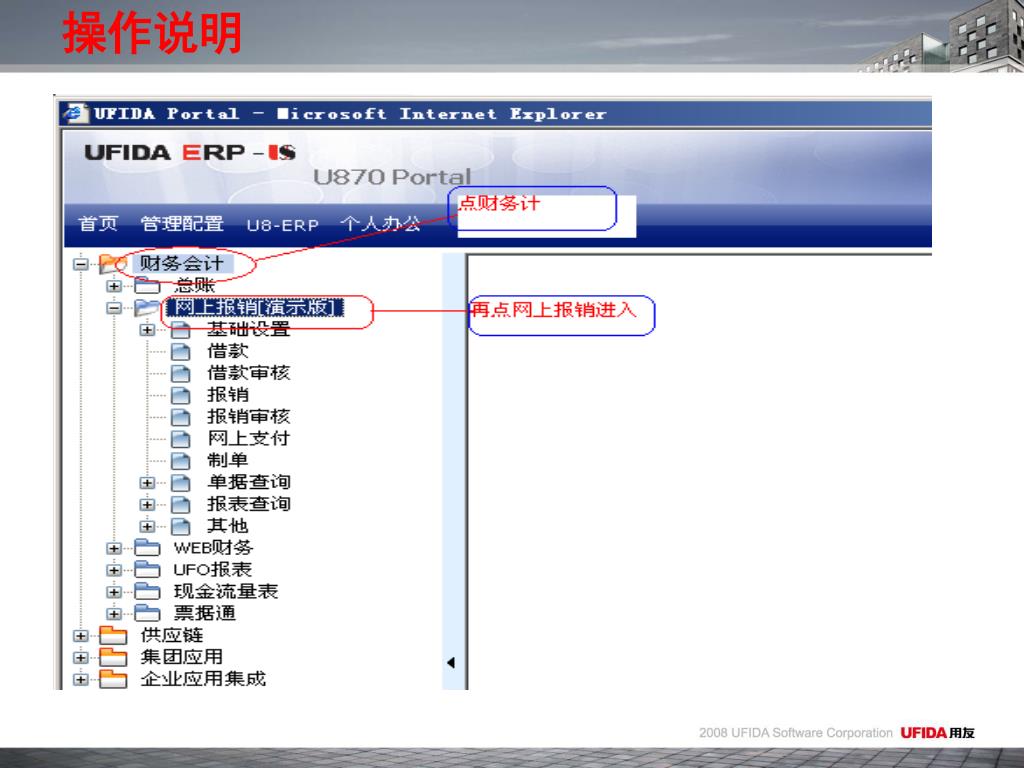Click the 网上报销 open folder icon

click(x=148, y=307)
